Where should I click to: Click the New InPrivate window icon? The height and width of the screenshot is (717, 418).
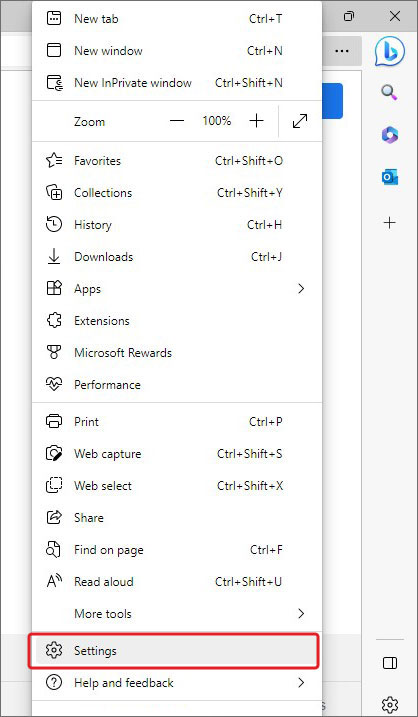(54, 83)
